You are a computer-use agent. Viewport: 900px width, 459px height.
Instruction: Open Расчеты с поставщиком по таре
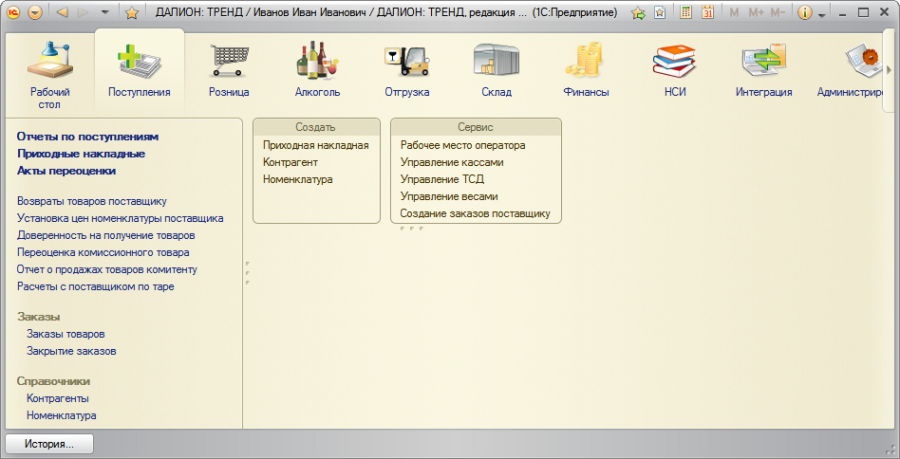[95, 286]
